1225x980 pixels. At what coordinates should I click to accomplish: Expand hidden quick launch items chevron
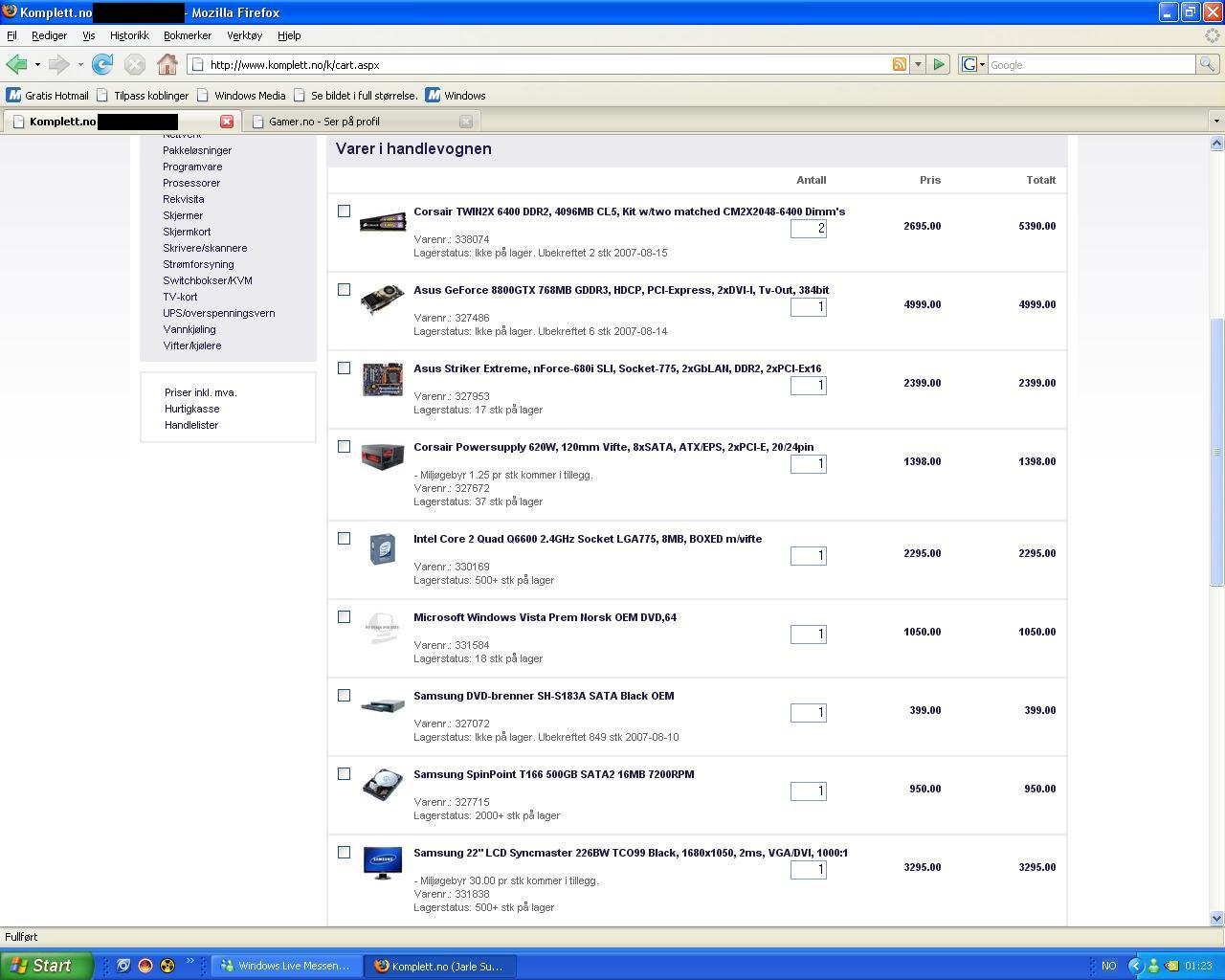pos(189,962)
